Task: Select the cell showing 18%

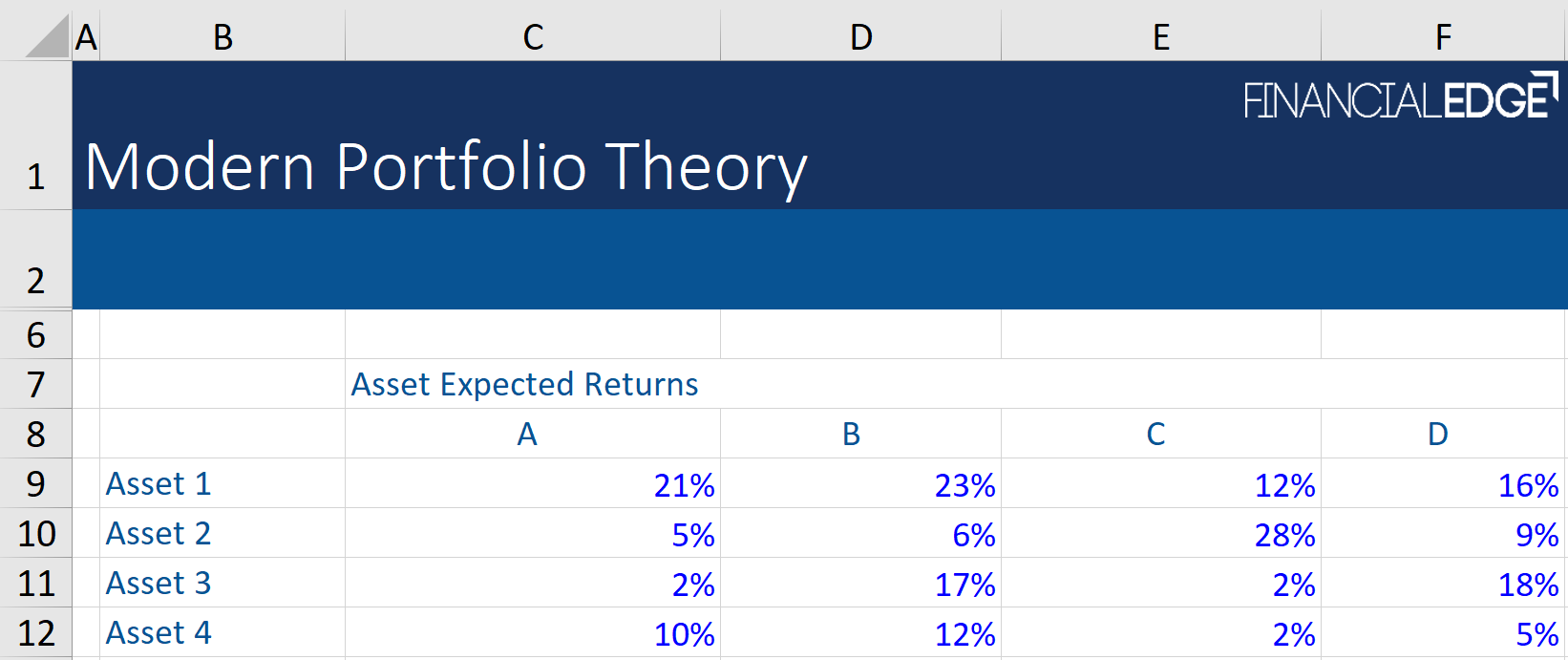Action: click(1443, 584)
